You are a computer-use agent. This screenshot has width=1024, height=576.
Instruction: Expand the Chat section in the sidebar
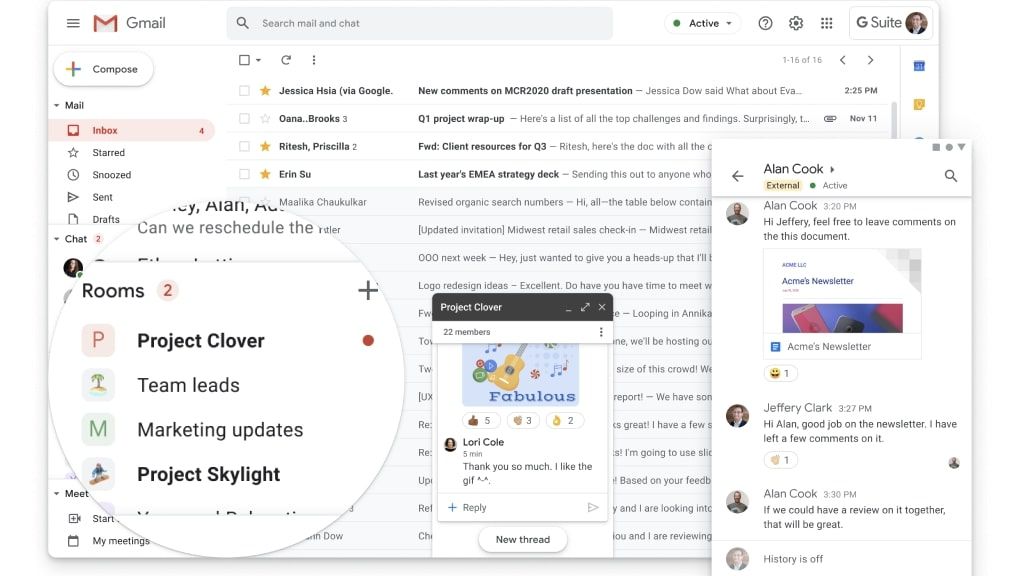pyautogui.click(x=57, y=238)
